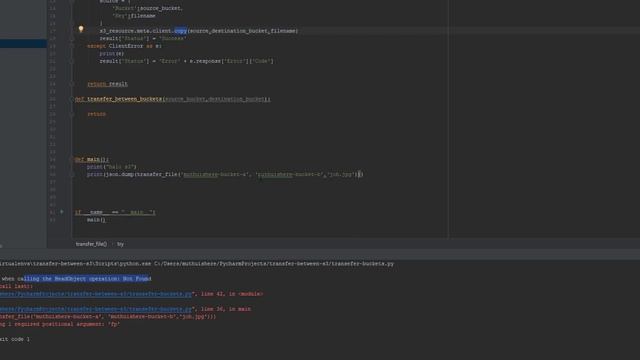Click the bare 'return' in transfer_between_buckets
Image resolution: width=640 pixels, height=360 pixels.
tap(96, 114)
